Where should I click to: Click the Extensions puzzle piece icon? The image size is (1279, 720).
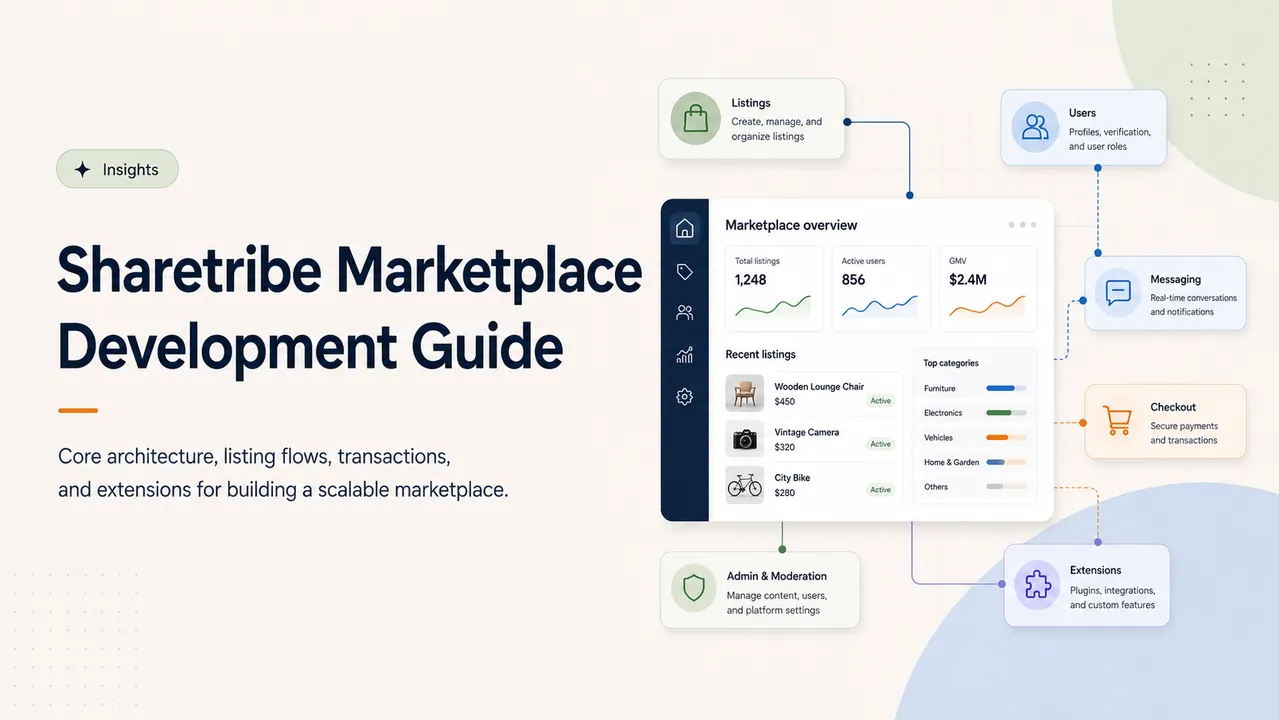point(1038,585)
